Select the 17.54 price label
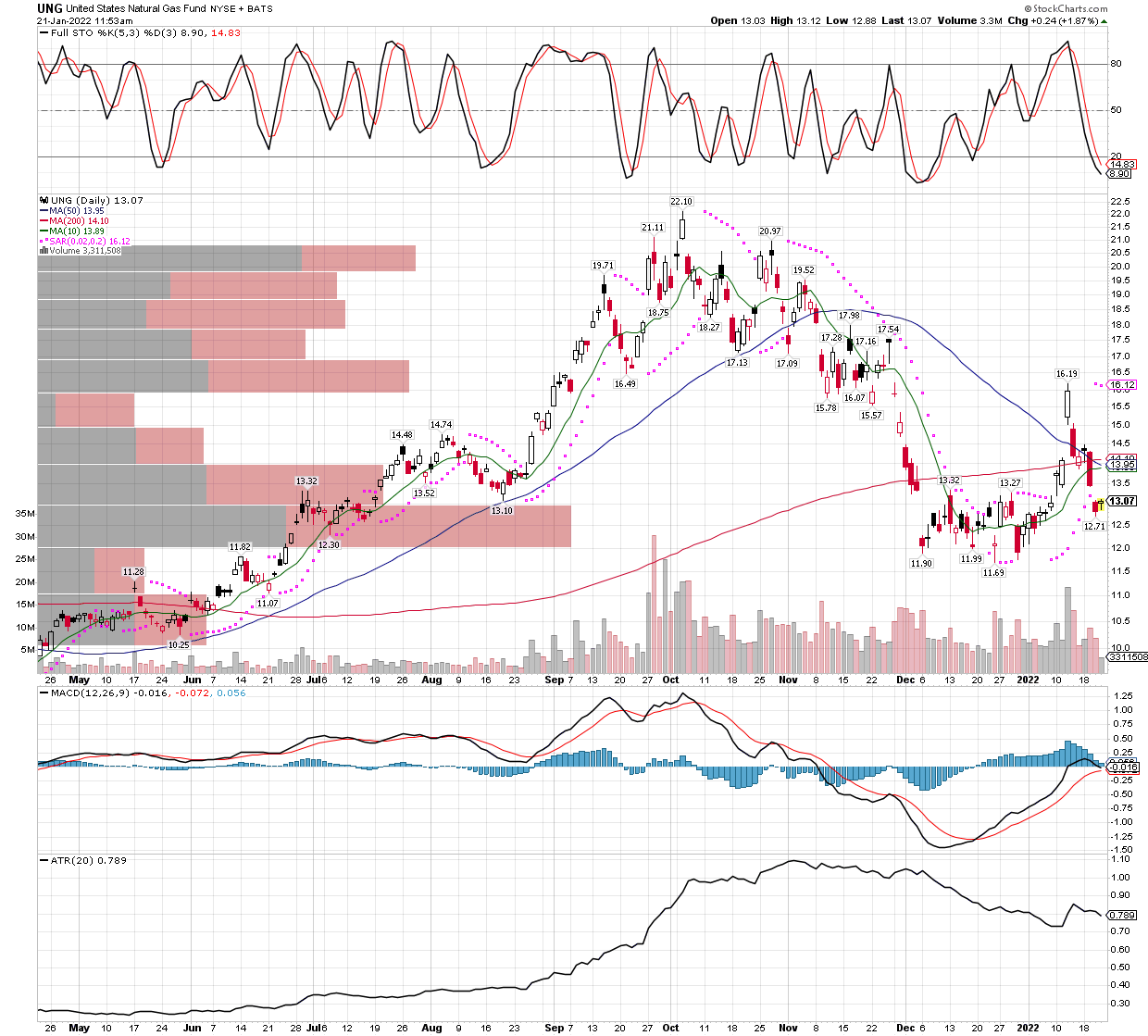Image resolution: width=1148 pixels, height=1036 pixels. (888, 330)
